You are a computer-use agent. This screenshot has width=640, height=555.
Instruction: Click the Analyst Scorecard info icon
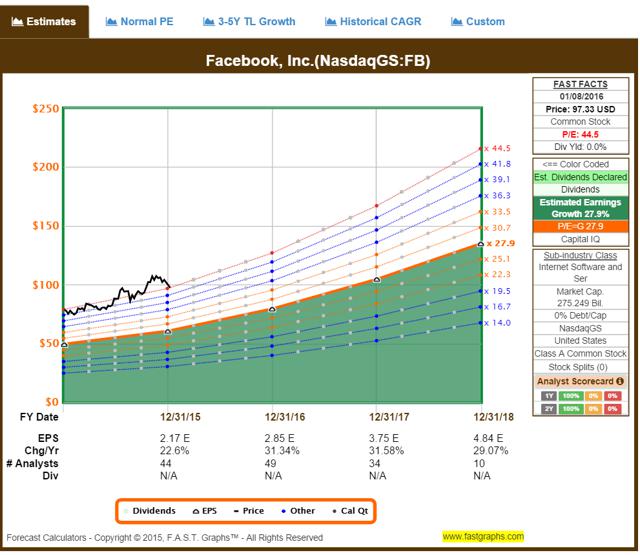[620, 381]
